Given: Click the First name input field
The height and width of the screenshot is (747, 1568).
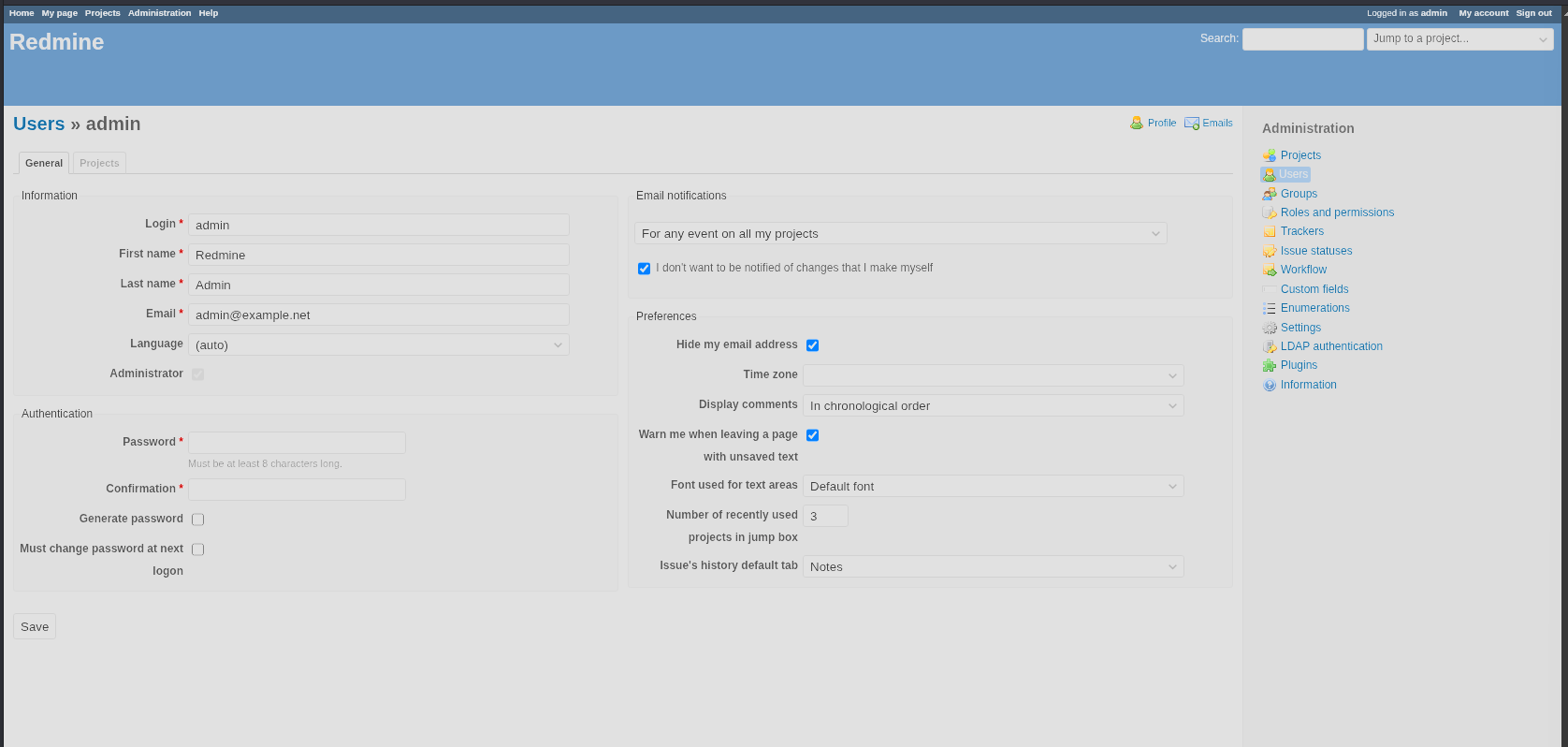Looking at the screenshot, I should click(x=379, y=255).
